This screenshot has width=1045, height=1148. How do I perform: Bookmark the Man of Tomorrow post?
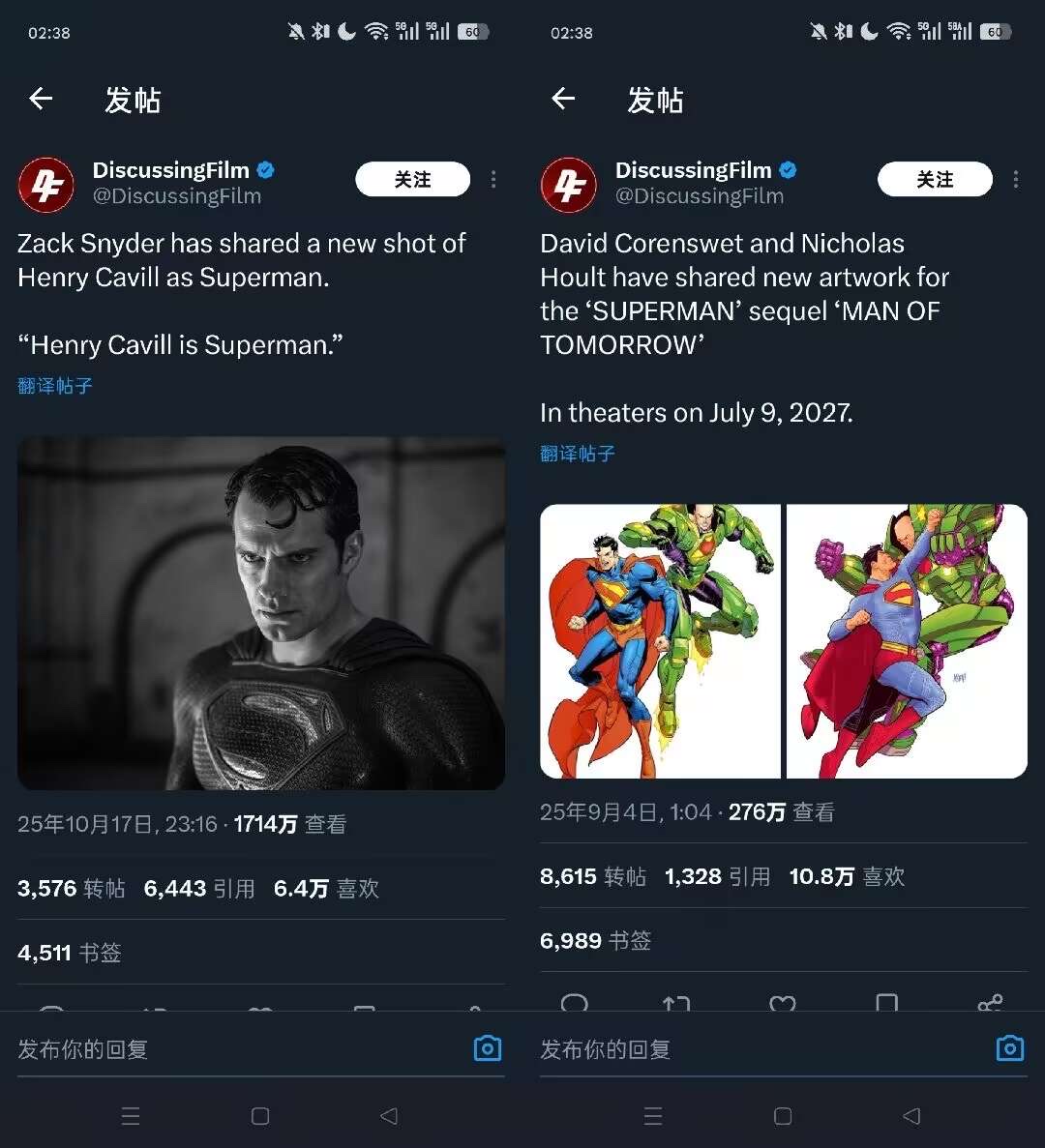click(x=886, y=1004)
